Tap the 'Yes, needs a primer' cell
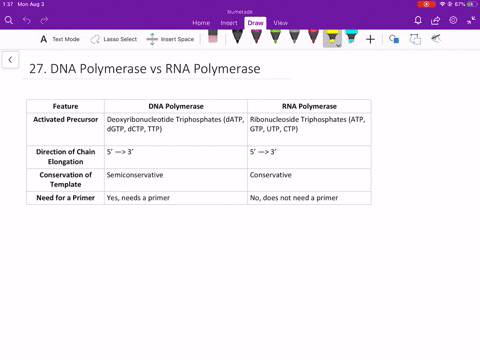 (x=176, y=198)
